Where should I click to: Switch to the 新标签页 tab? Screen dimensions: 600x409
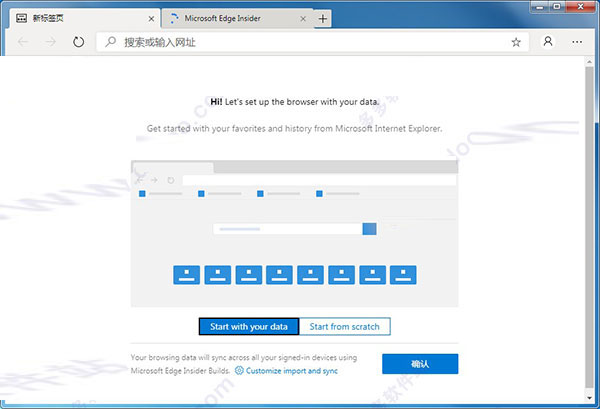(x=85, y=18)
